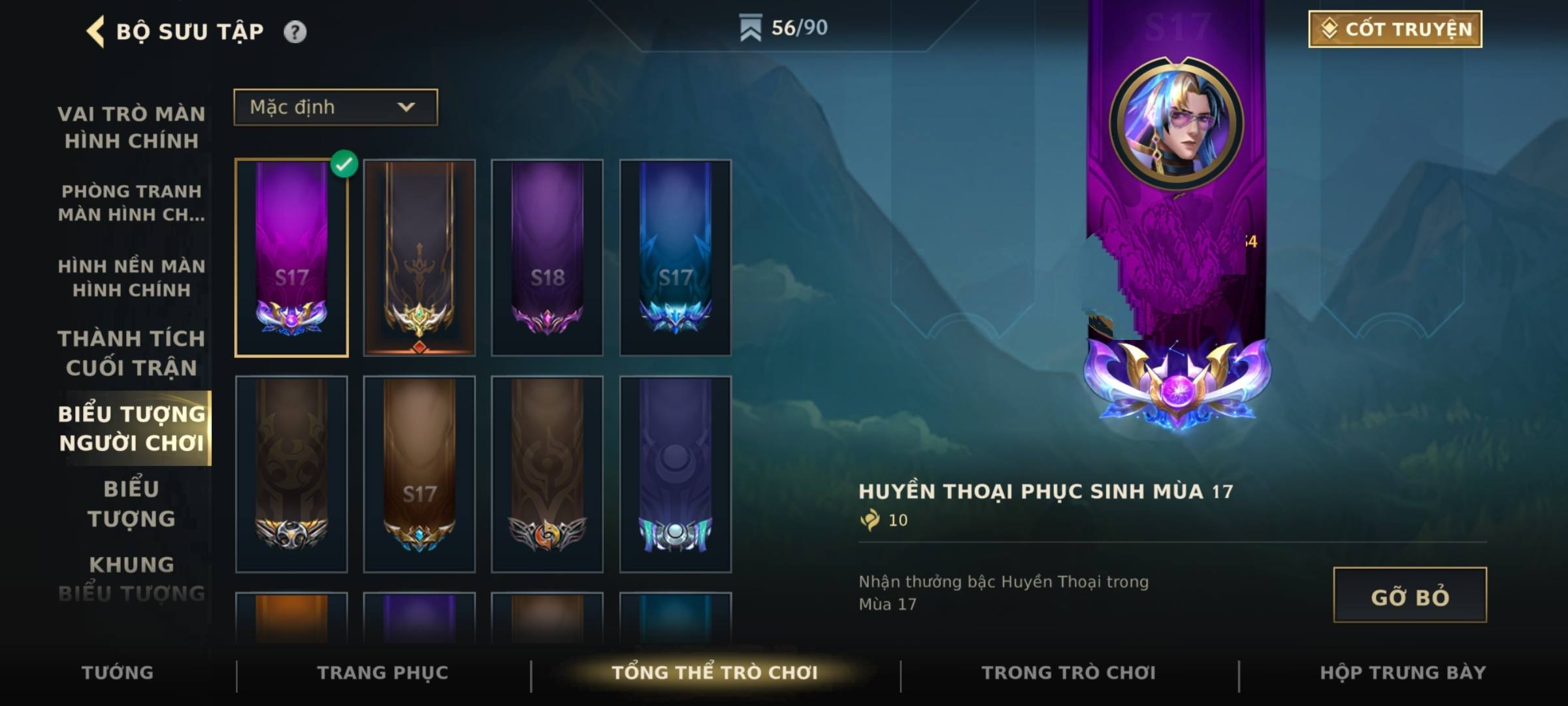Toggle the green checkmark on selected S17 banner

click(x=344, y=163)
